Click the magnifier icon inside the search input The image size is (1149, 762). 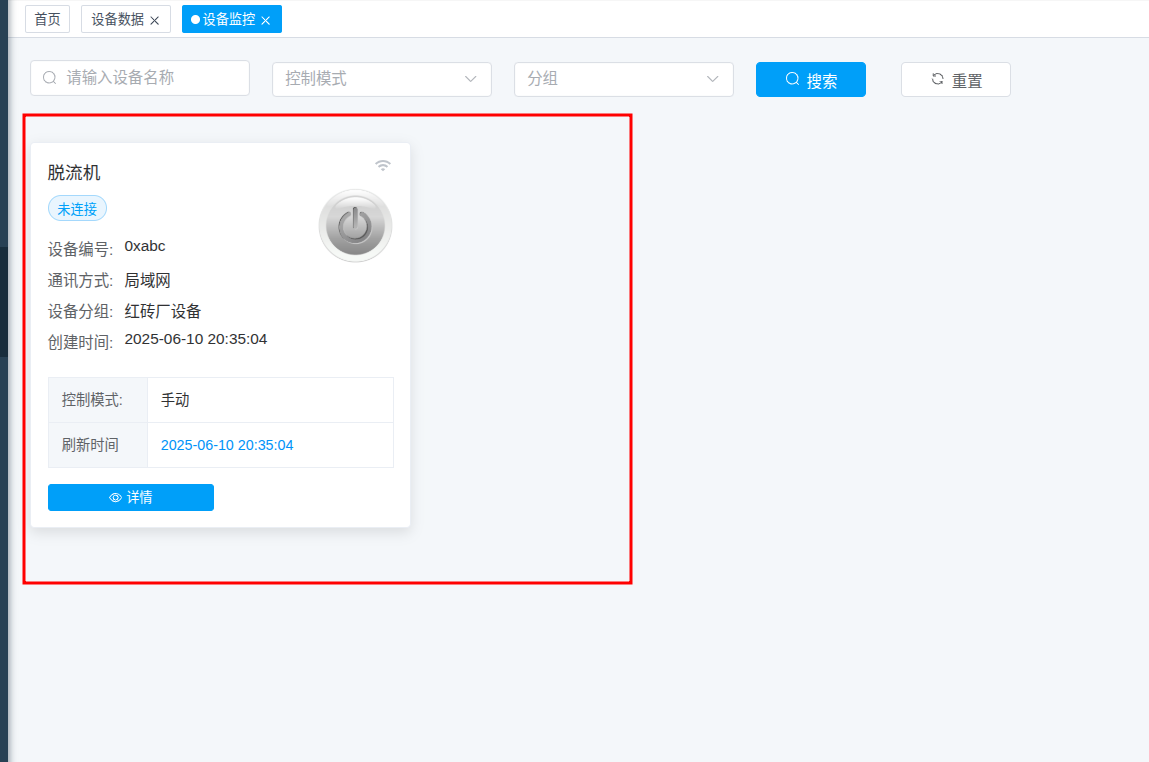tap(49, 78)
